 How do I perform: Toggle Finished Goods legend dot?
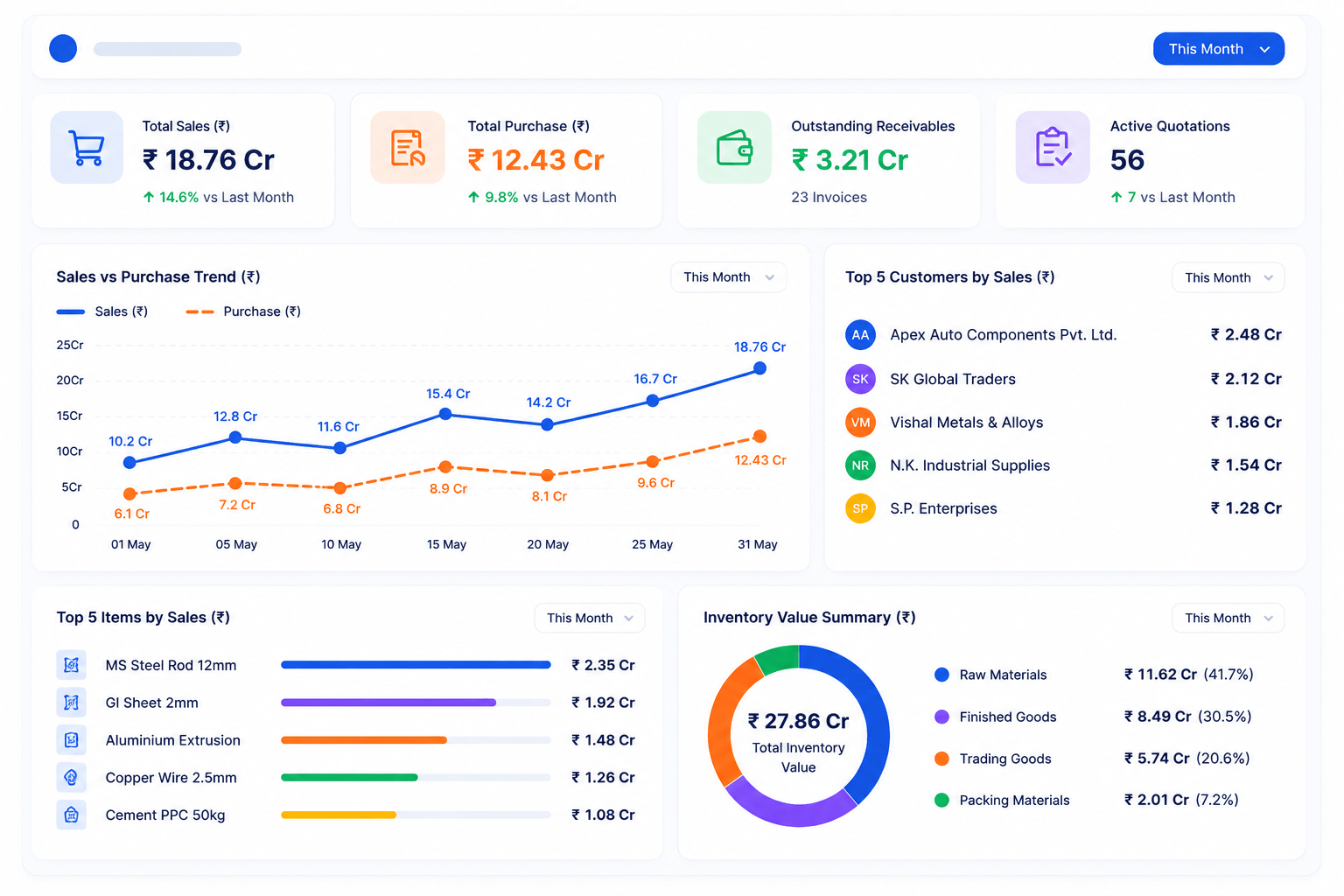click(941, 717)
